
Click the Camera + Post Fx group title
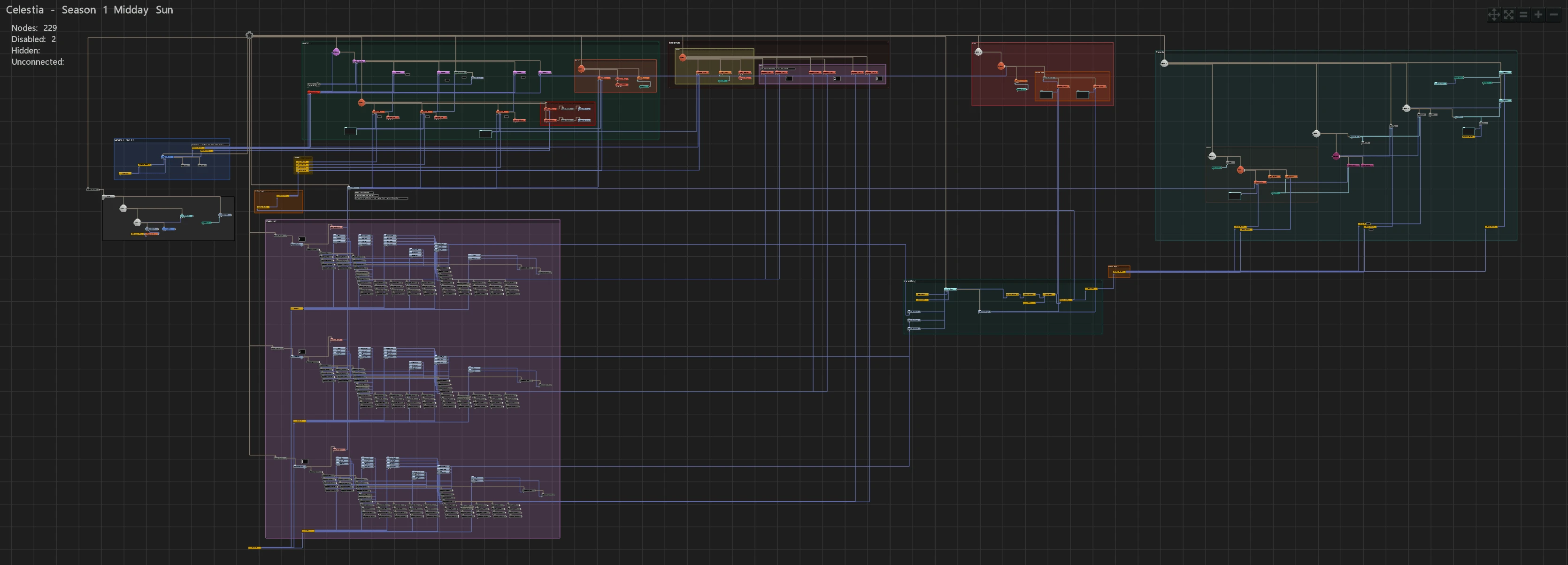coord(124,140)
